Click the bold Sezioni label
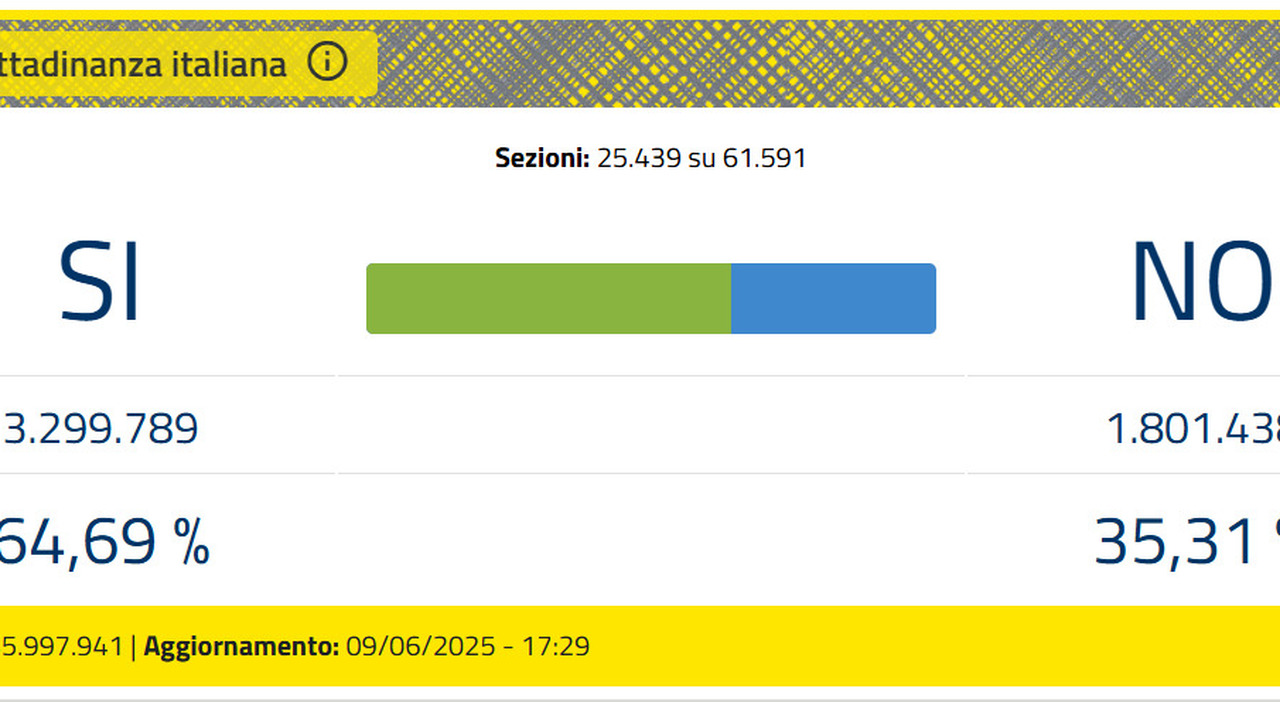Image resolution: width=1280 pixels, height=702 pixels. (x=542, y=158)
